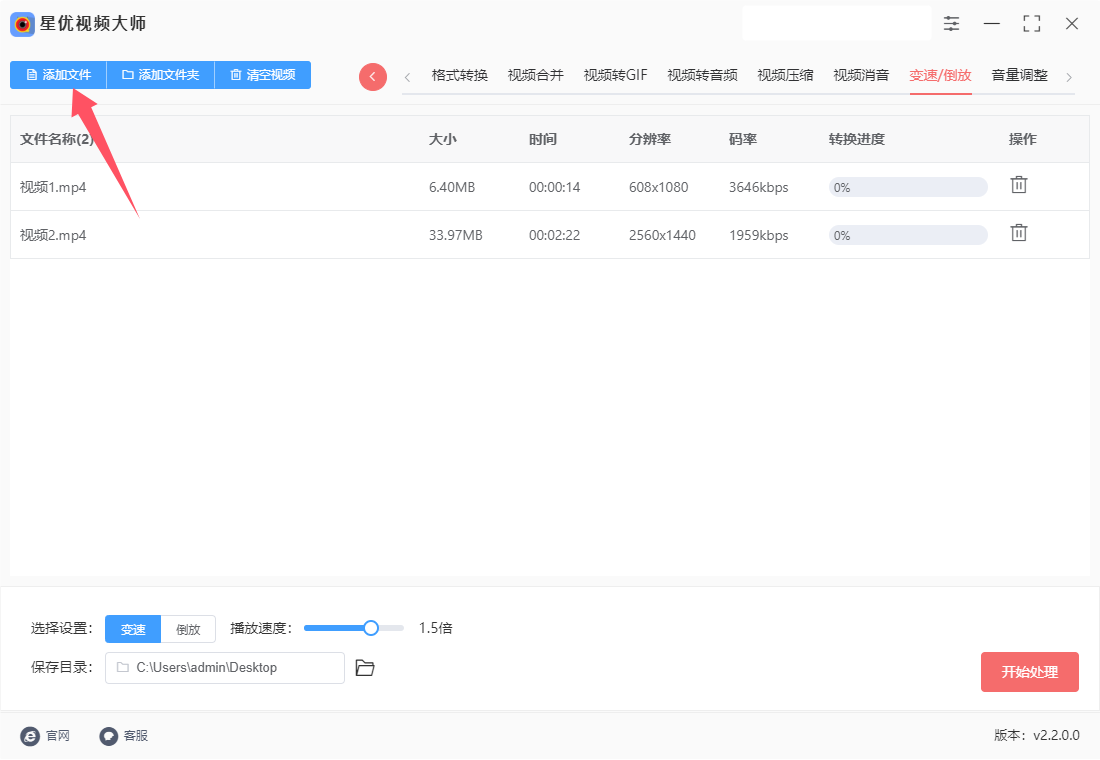Click 开始处理 to begin processing
The height and width of the screenshot is (760, 1100).
click(1029, 672)
